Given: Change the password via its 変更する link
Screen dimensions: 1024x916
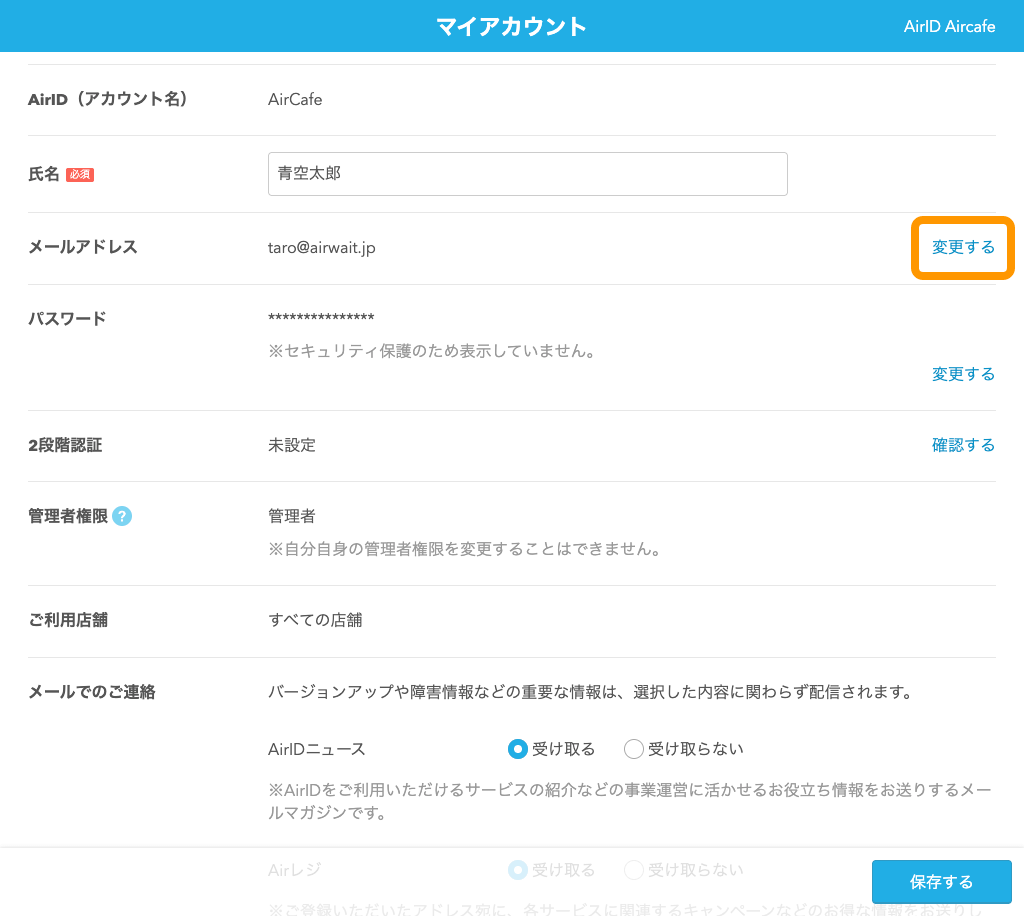Looking at the screenshot, I should (962, 374).
